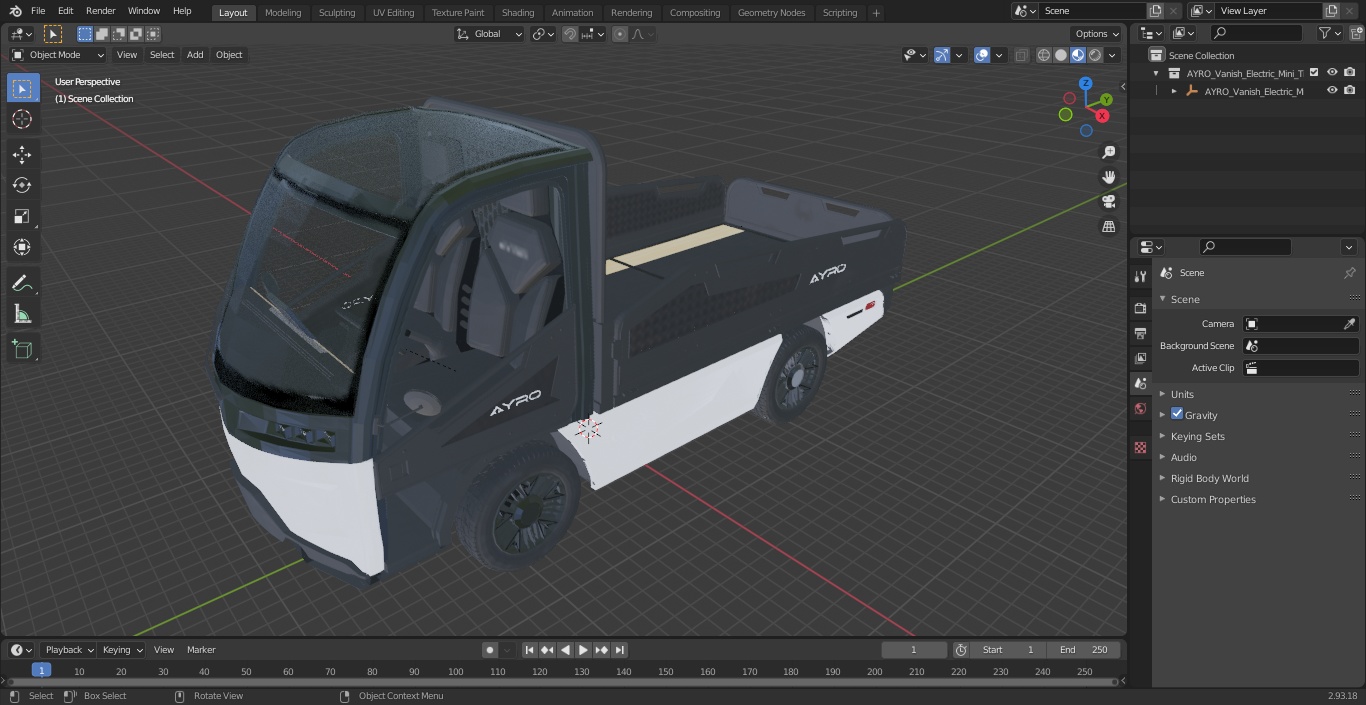Viewport: 1366px width, 705px height.
Task: Open the Texture properties tab
Action: click(x=1140, y=447)
